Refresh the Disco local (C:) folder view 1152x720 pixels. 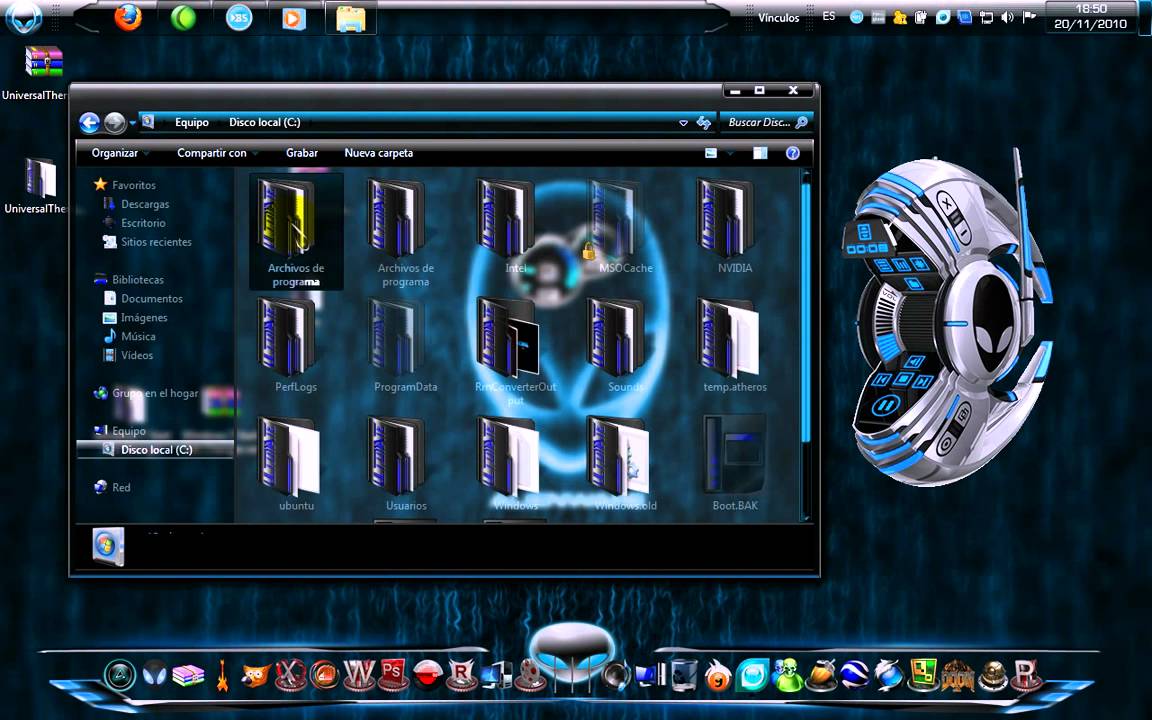tap(704, 123)
